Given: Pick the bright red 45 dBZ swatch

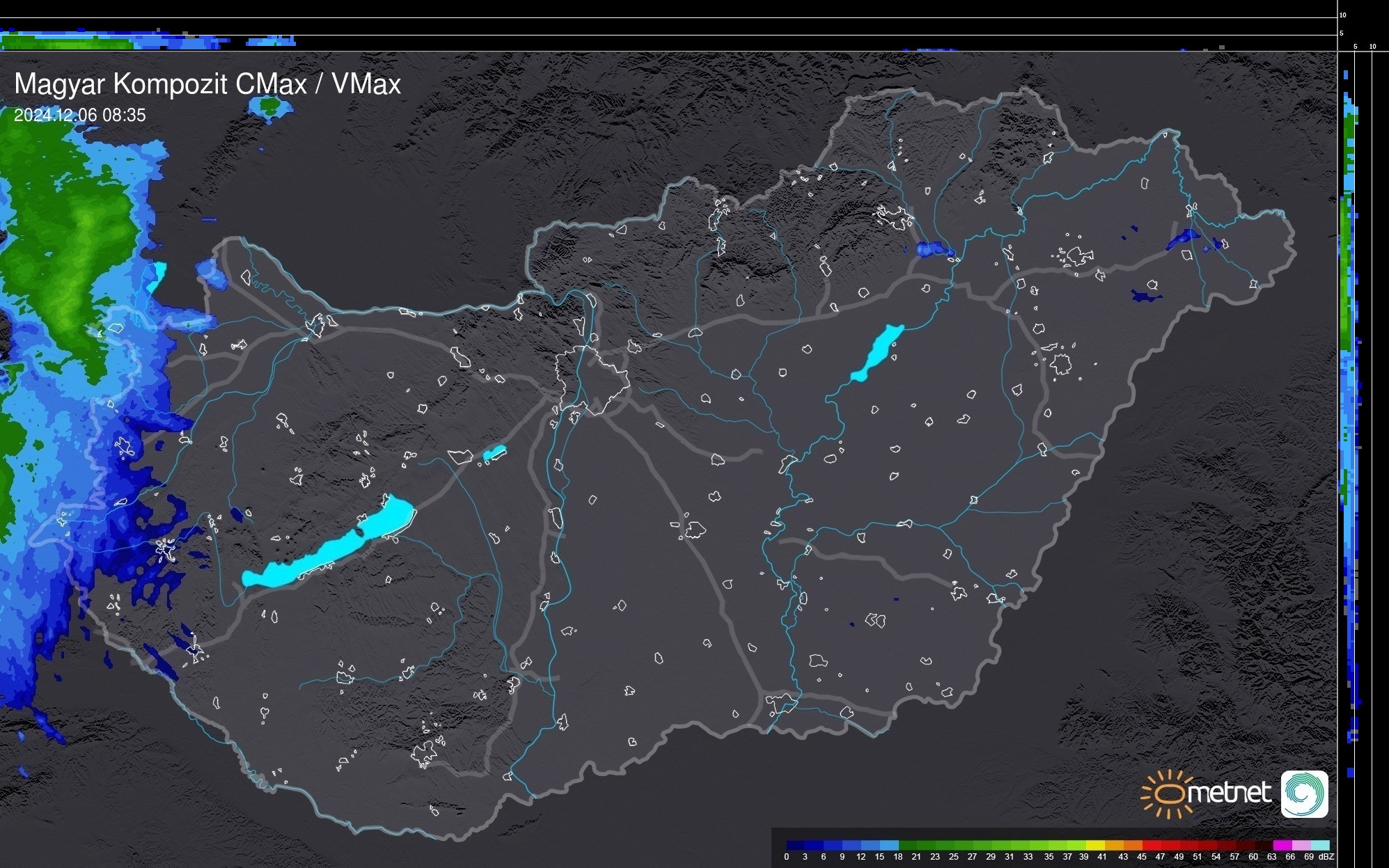Looking at the screenshot, I should 1150,846.
